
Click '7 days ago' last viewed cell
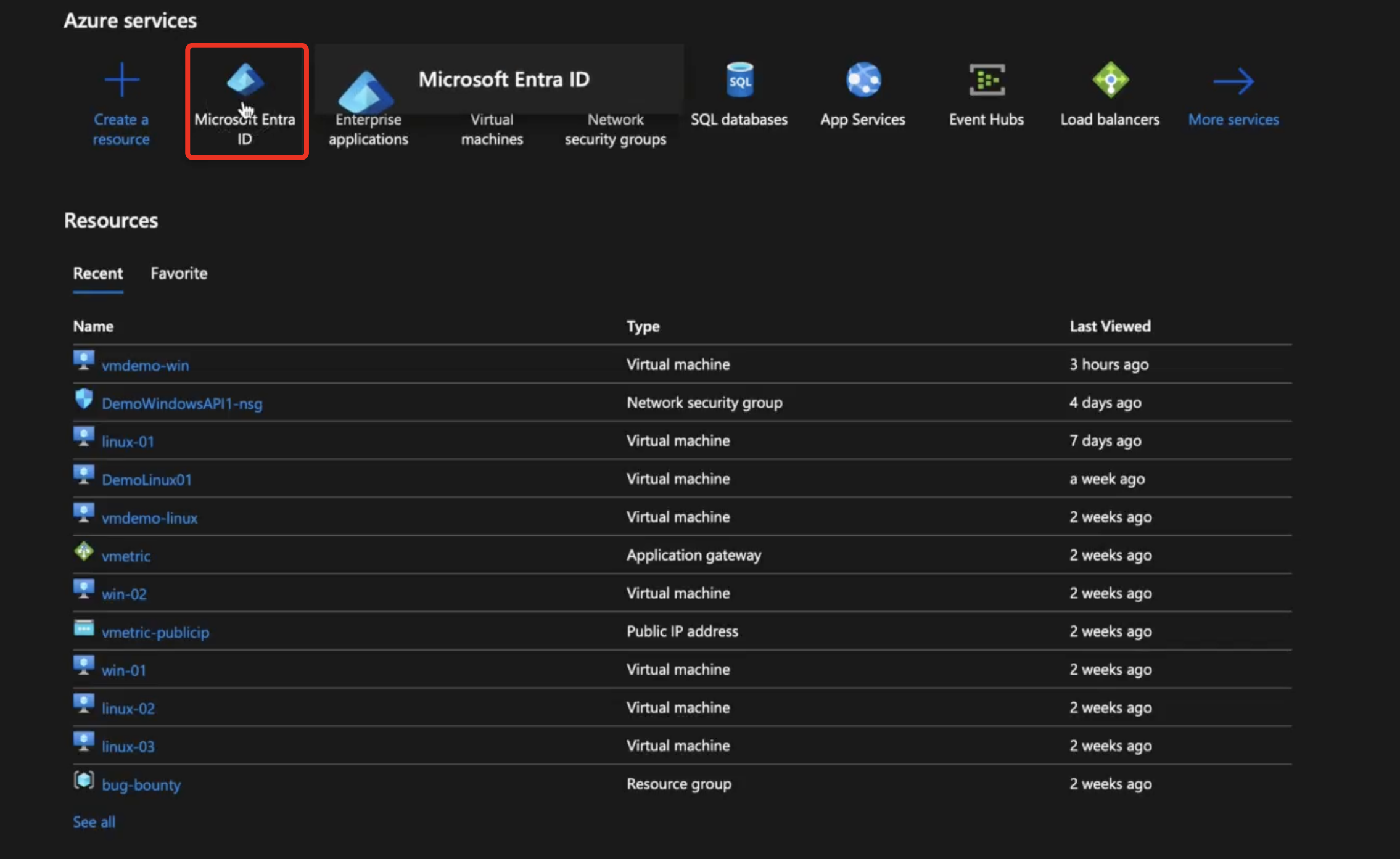click(1105, 441)
